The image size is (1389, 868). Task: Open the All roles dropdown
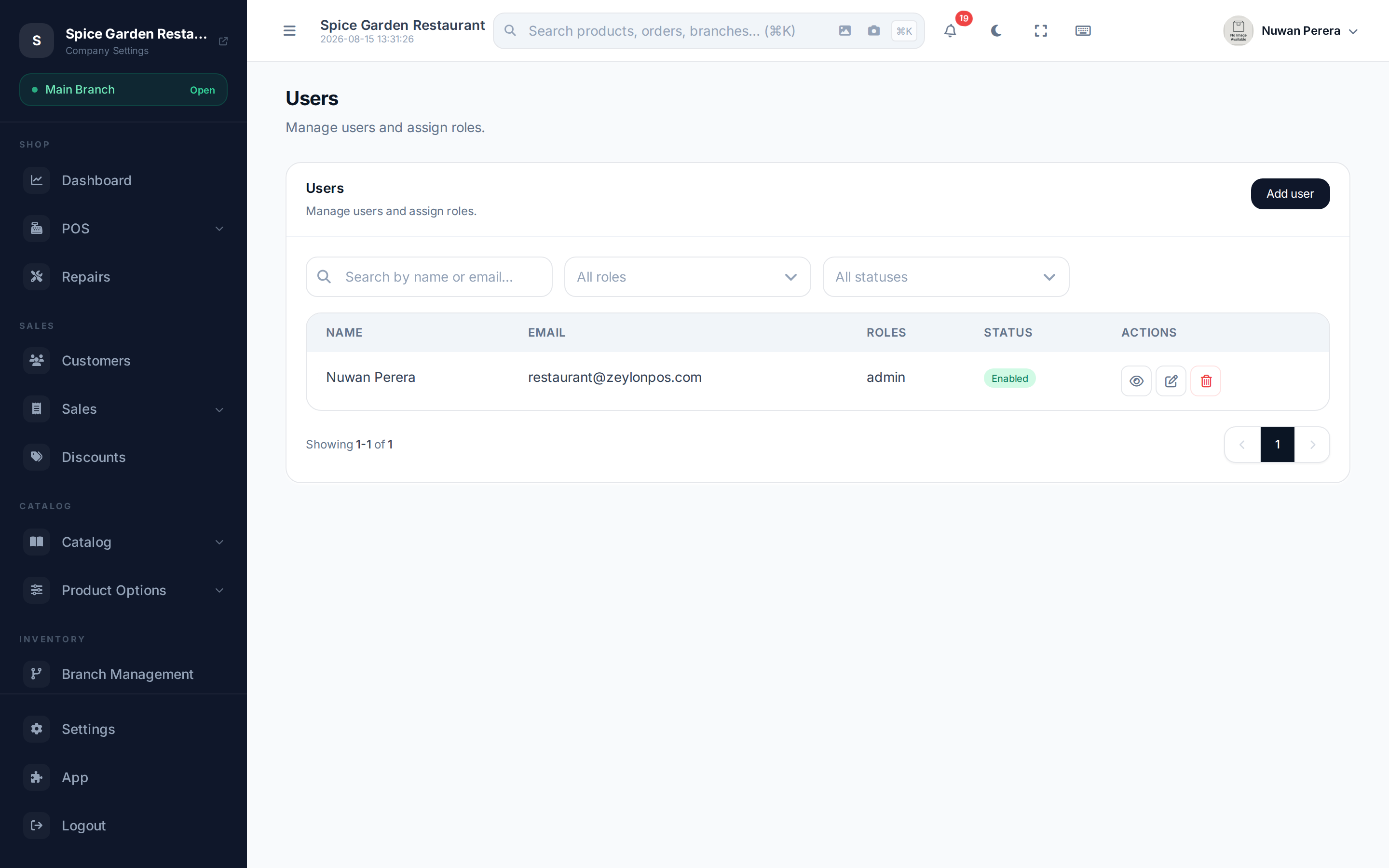coord(688,277)
